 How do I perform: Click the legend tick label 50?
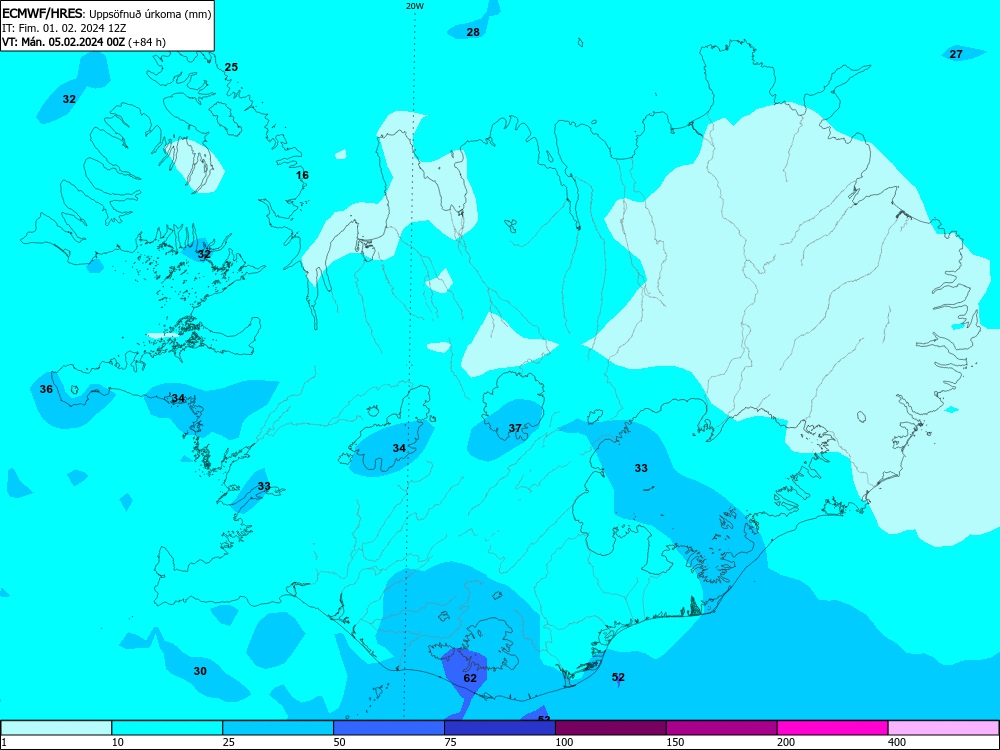point(340,742)
